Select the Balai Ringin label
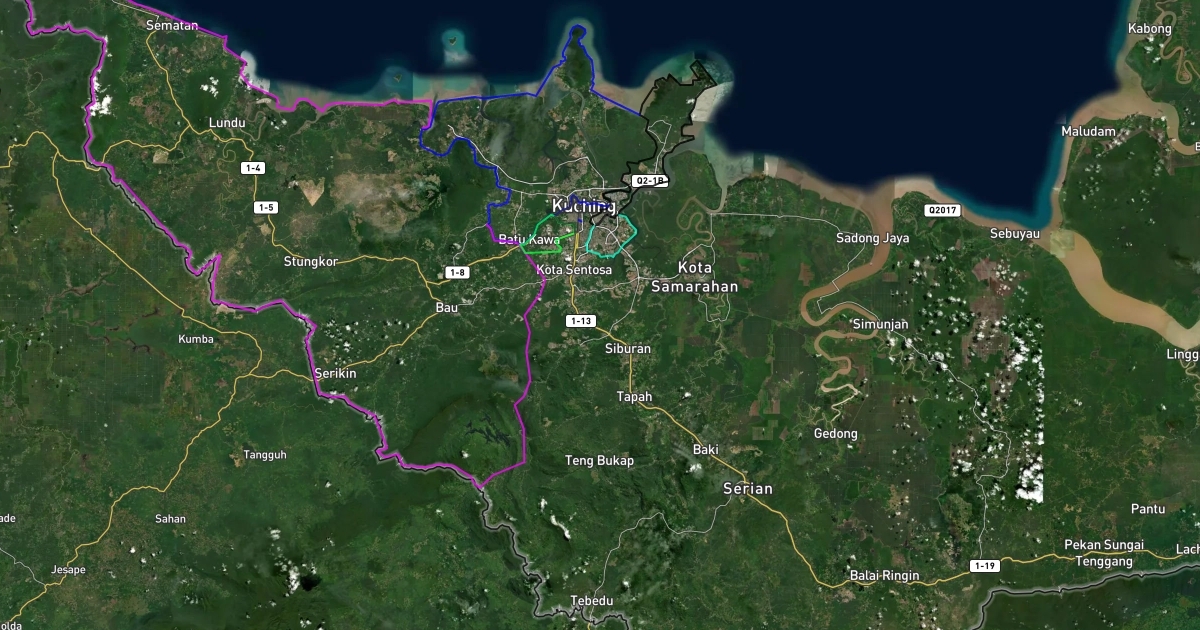 (884, 577)
